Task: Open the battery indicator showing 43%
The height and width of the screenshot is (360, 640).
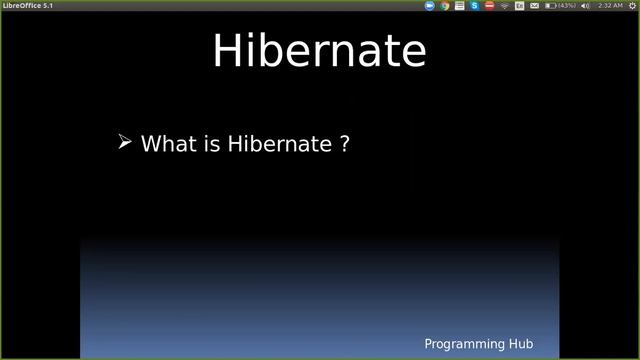Action: click(560, 6)
